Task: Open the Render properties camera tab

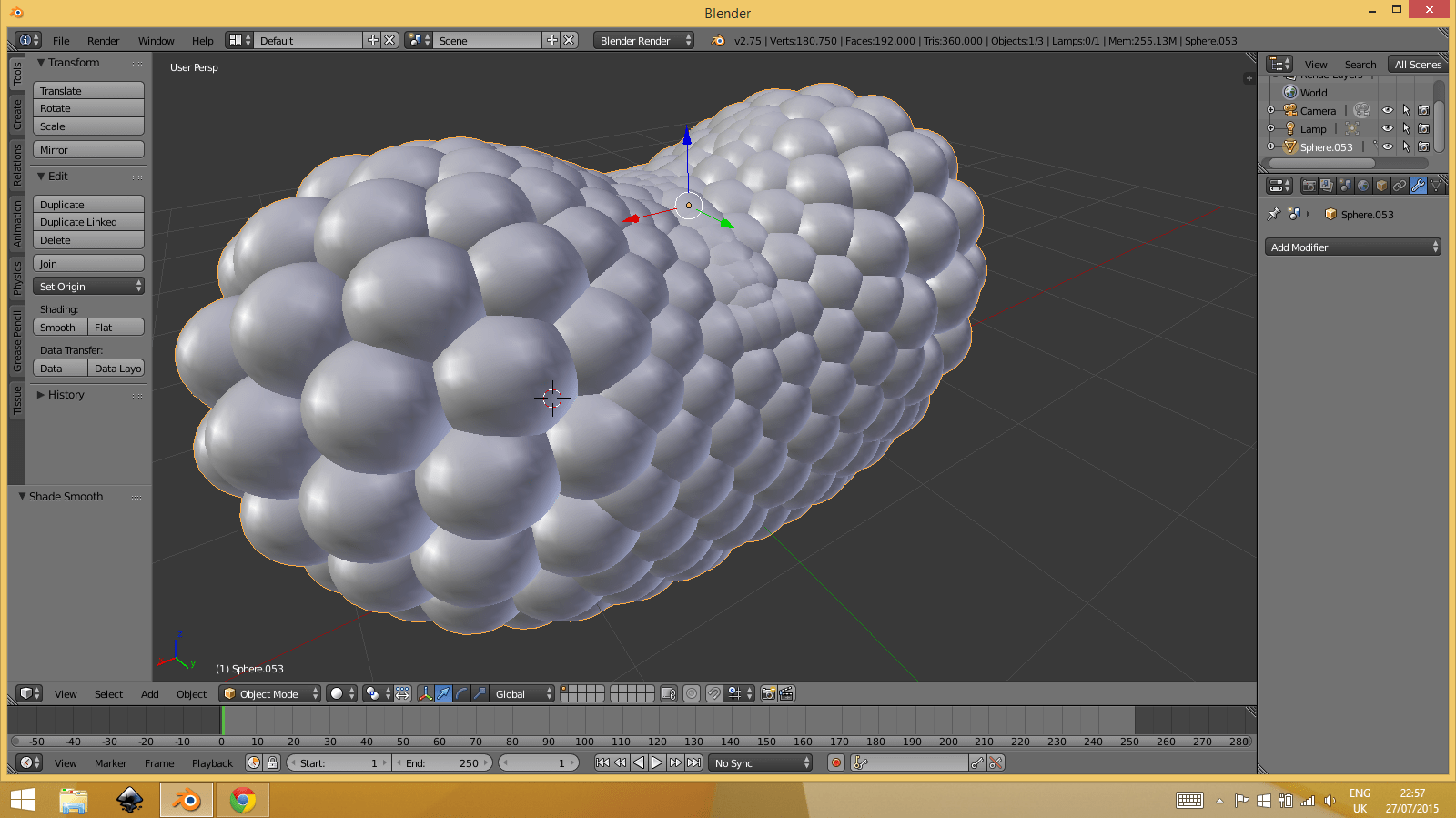Action: (x=1309, y=186)
